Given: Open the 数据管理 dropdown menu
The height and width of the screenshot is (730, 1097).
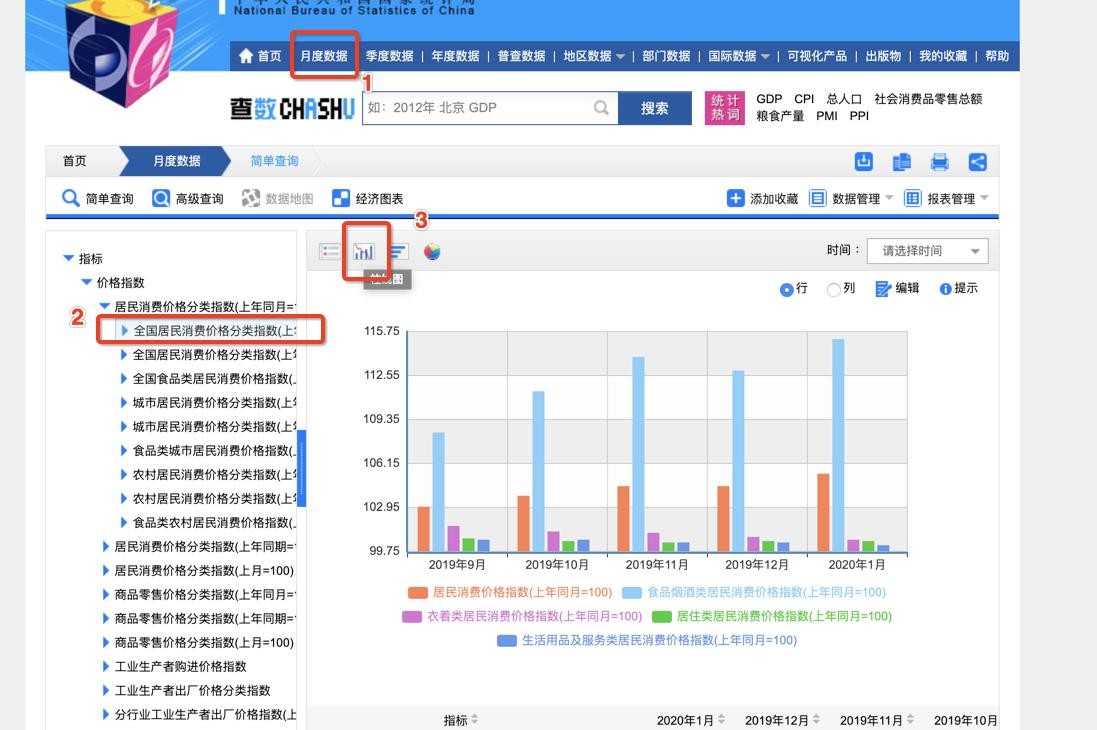Looking at the screenshot, I should coord(851,198).
